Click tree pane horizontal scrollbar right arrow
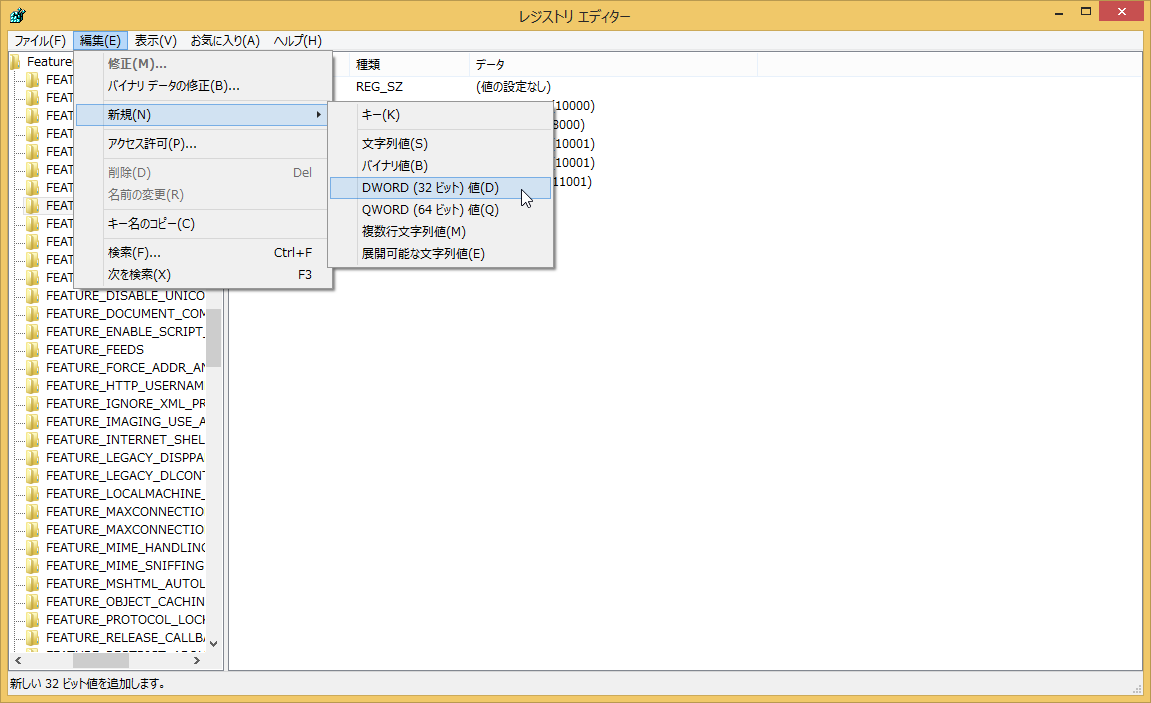This screenshot has height=703, width=1151. click(x=196, y=661)
